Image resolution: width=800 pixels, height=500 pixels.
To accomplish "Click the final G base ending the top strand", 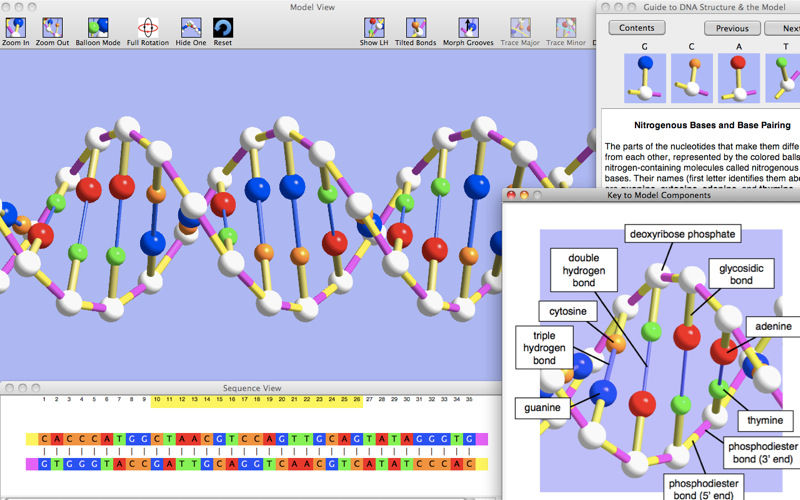I will [469, 439].
